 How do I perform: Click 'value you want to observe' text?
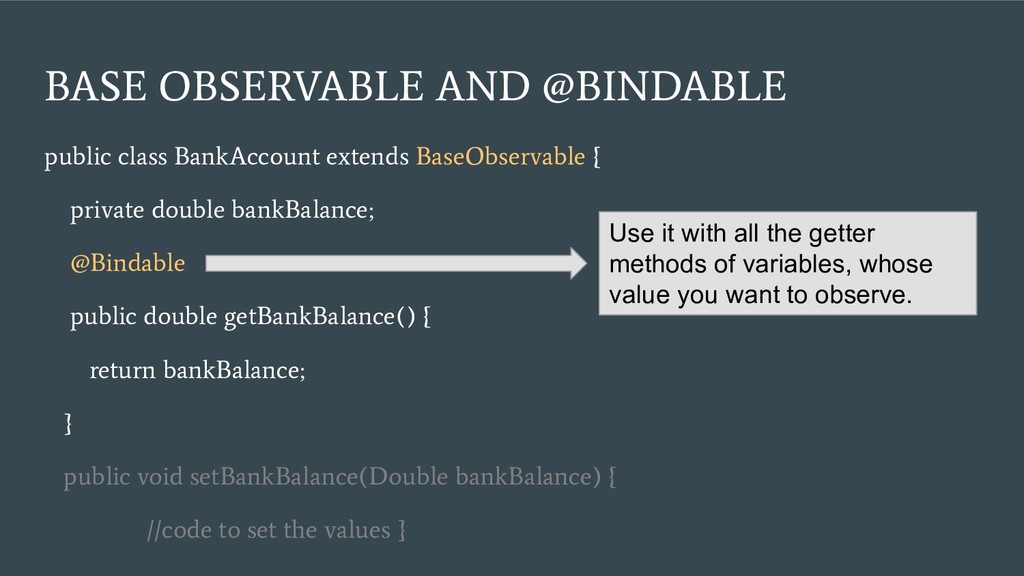(x=760, y=295)
